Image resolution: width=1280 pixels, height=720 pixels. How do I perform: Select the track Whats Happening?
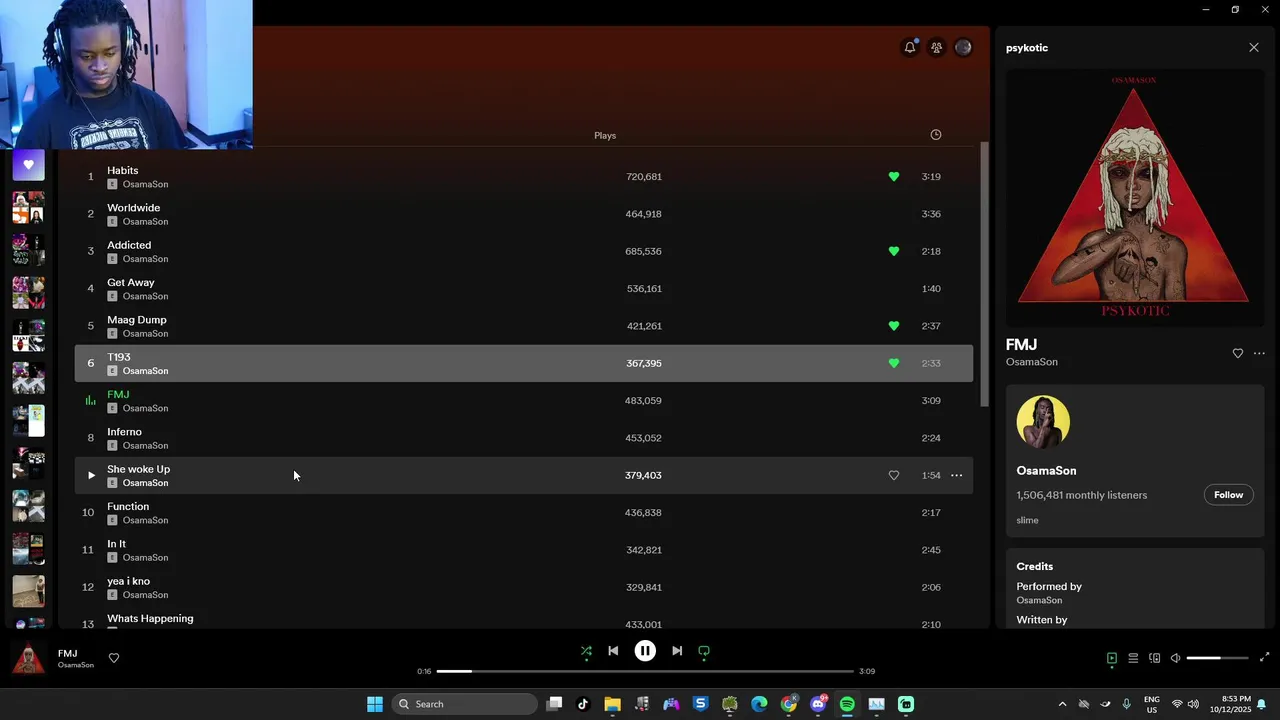pos(524,618)
